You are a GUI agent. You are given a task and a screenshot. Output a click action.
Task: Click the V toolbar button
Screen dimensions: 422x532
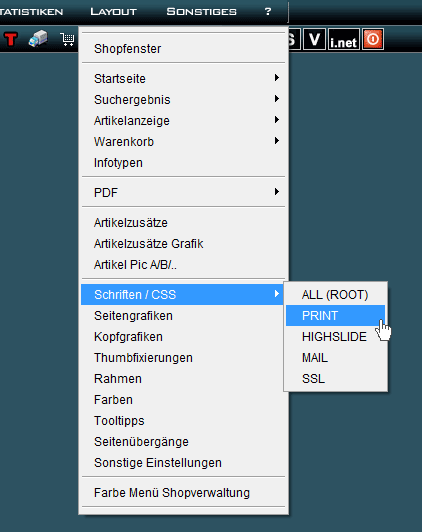(314, 39)
